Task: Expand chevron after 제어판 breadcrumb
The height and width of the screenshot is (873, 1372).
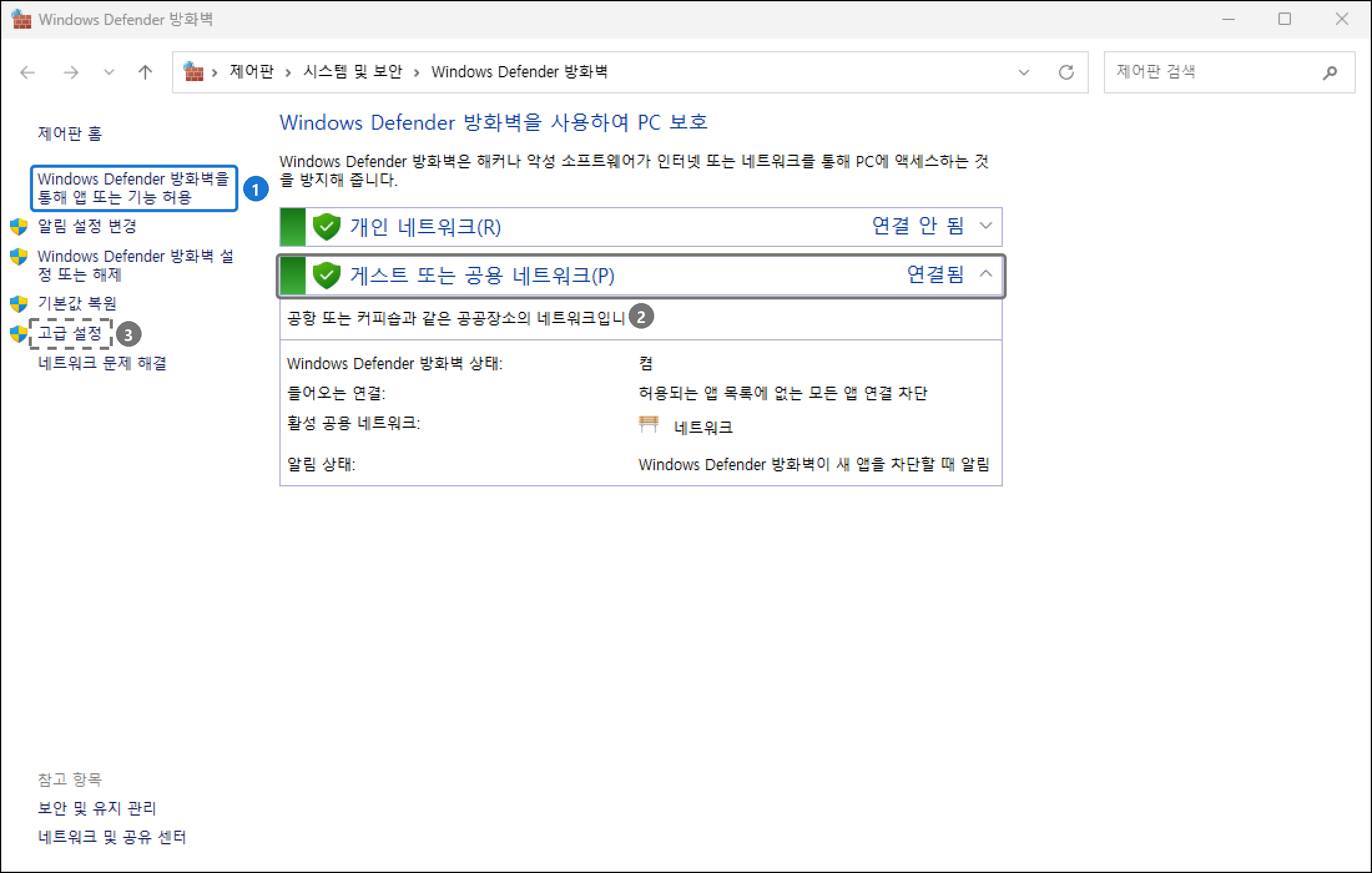Action: click(x=288, y=73)
